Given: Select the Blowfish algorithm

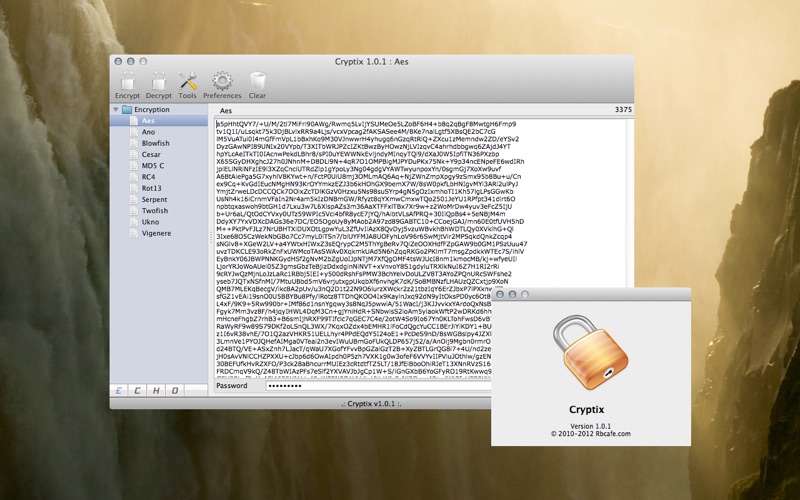Looking at the screenshot, I should (x=159, y=143).
